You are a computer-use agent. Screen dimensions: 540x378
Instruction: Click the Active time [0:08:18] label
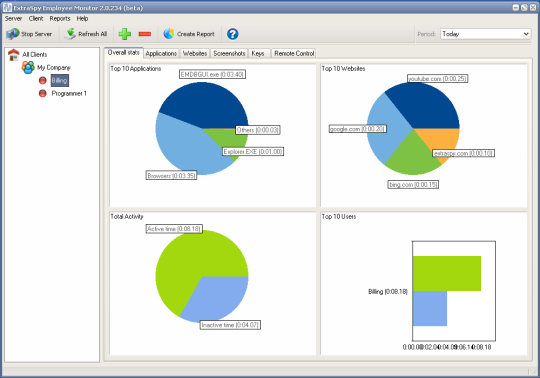(x=174, y=229)
